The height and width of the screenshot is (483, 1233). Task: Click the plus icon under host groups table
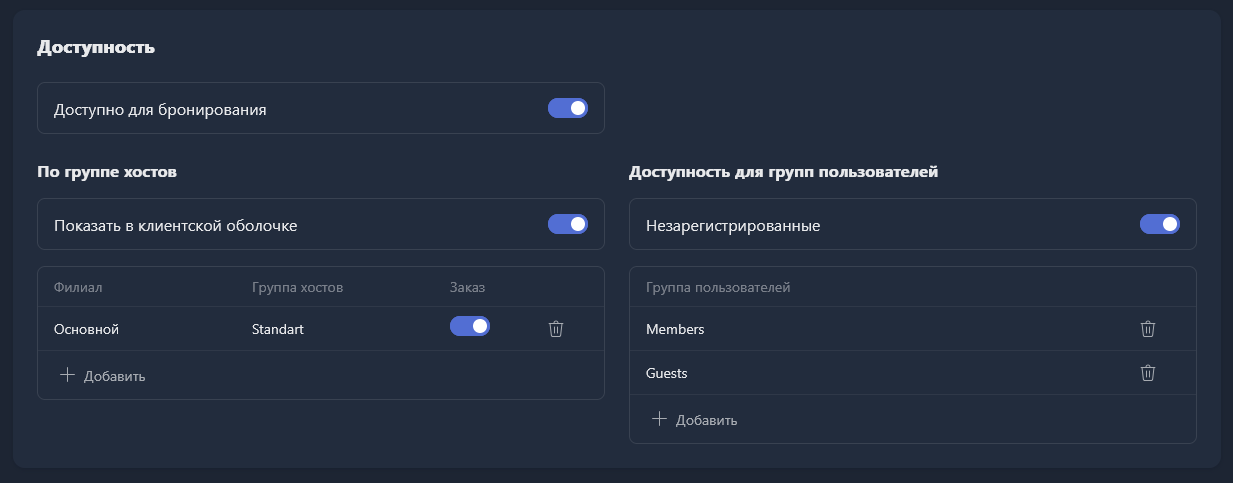tap(67, 375)
